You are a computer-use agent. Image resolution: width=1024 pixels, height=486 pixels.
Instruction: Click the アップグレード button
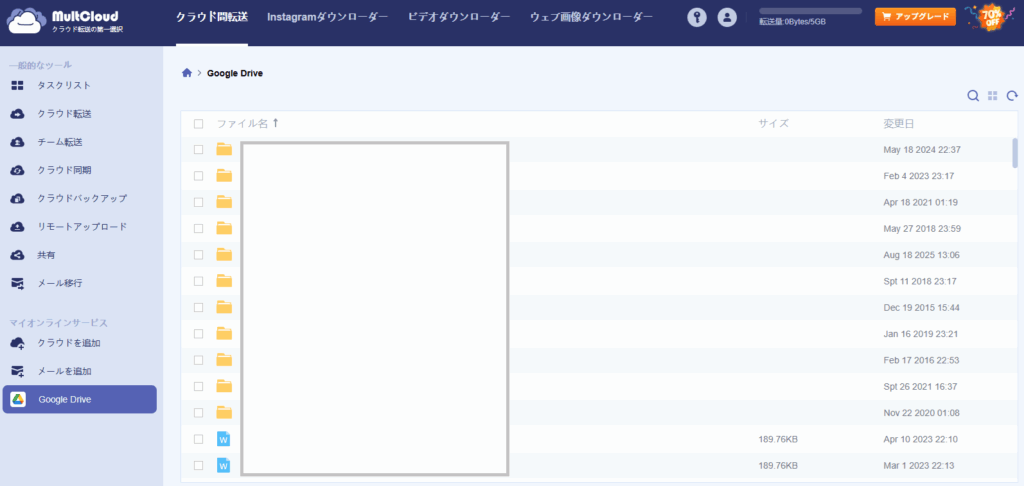(x=914, y=17)
